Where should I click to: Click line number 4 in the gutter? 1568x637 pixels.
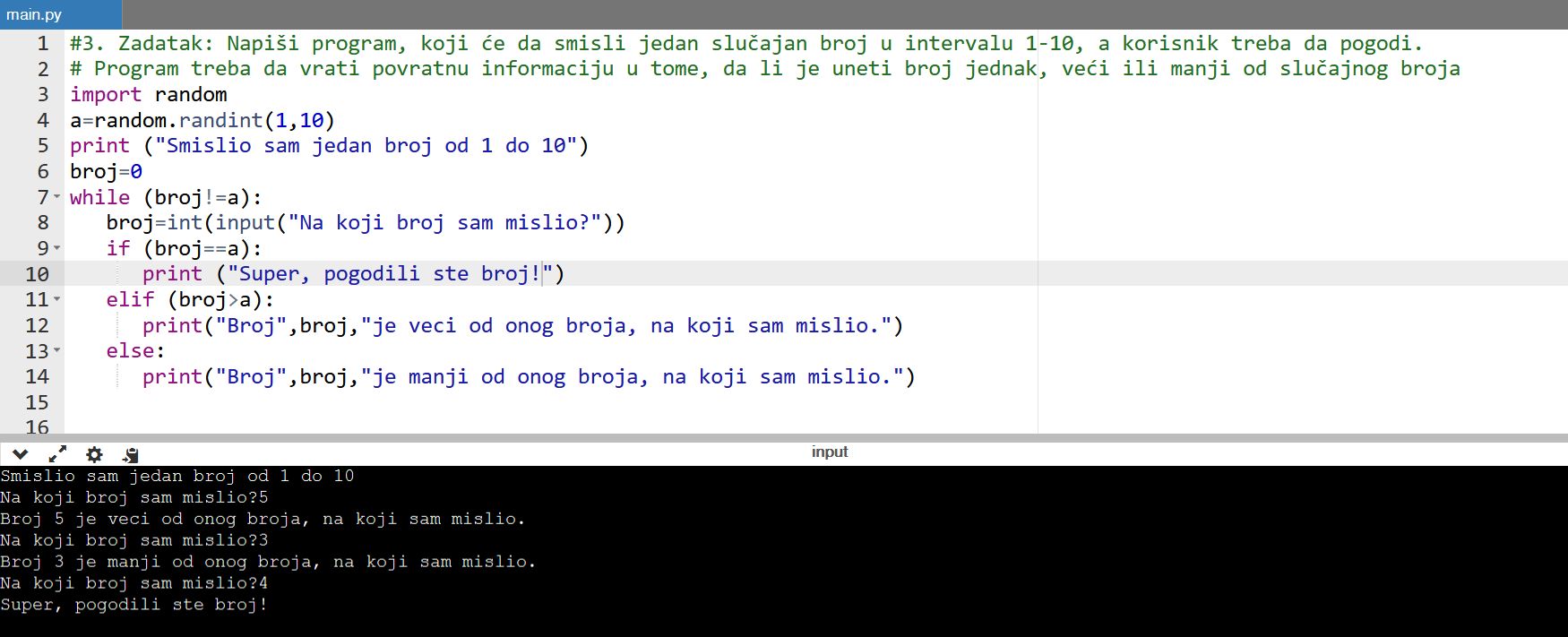click(42, 120)
